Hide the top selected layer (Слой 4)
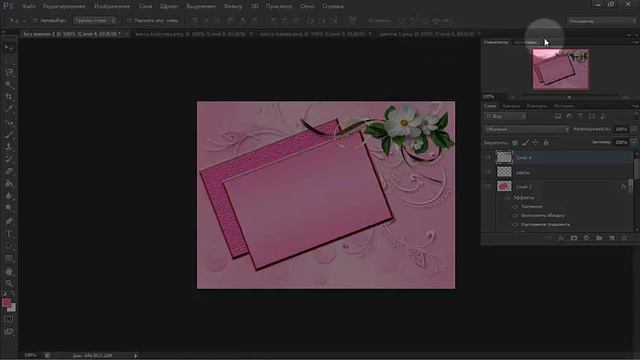Screen dimensions: 640x360 click(488, 157)
